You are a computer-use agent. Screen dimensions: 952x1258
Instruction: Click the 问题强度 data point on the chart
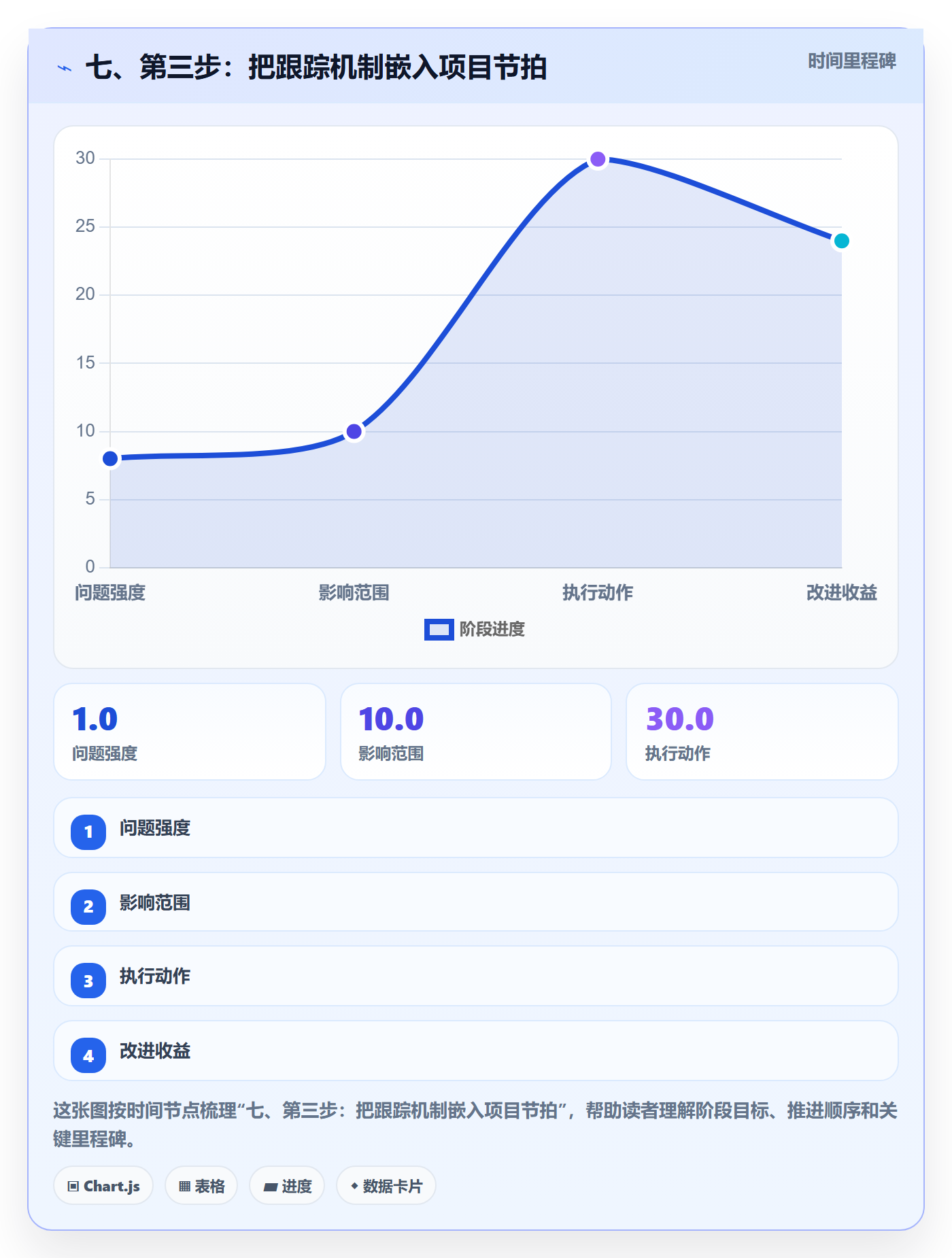(x=110, y=459)
